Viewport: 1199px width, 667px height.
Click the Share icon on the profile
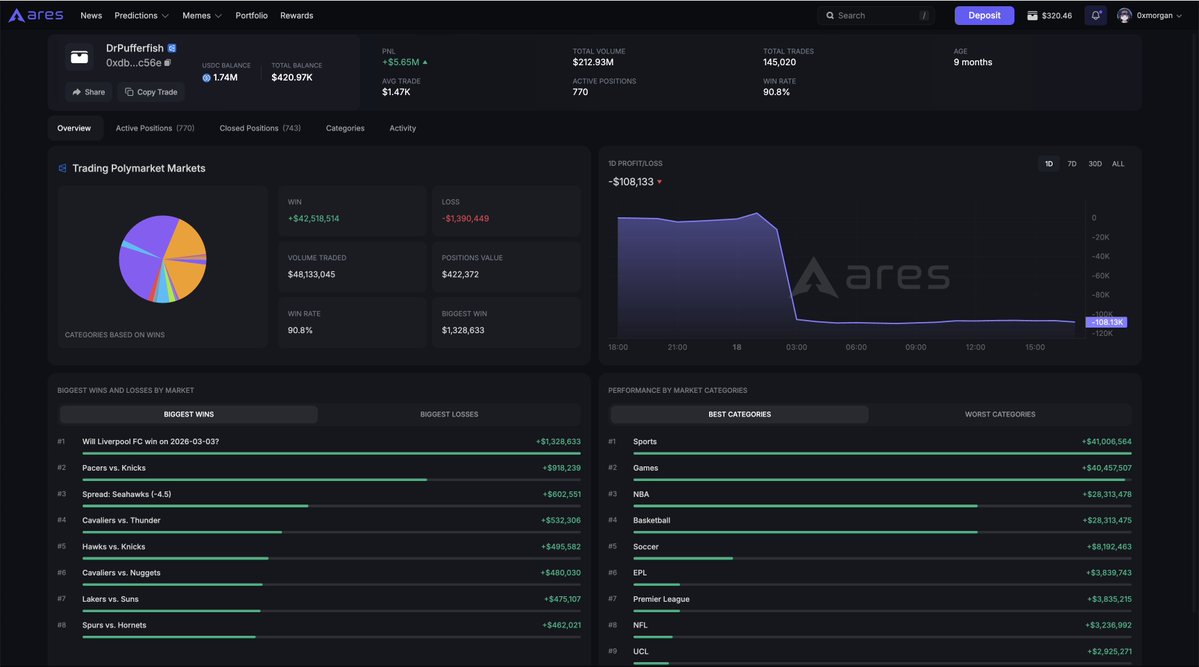[77, 90]
